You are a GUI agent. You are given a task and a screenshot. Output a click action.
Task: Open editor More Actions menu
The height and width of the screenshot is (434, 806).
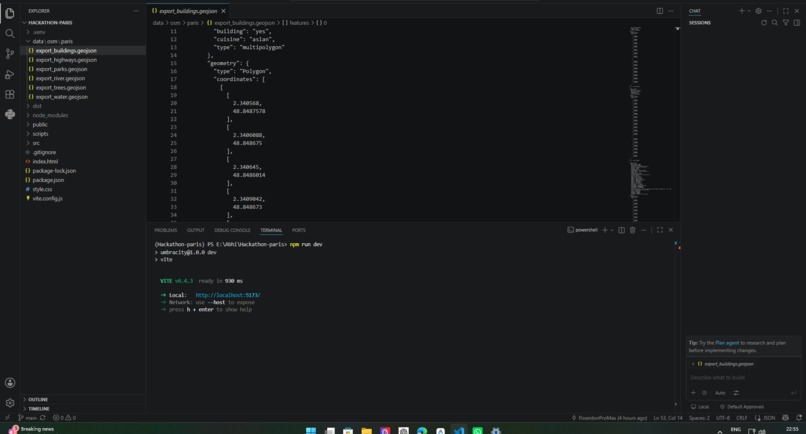671,11
